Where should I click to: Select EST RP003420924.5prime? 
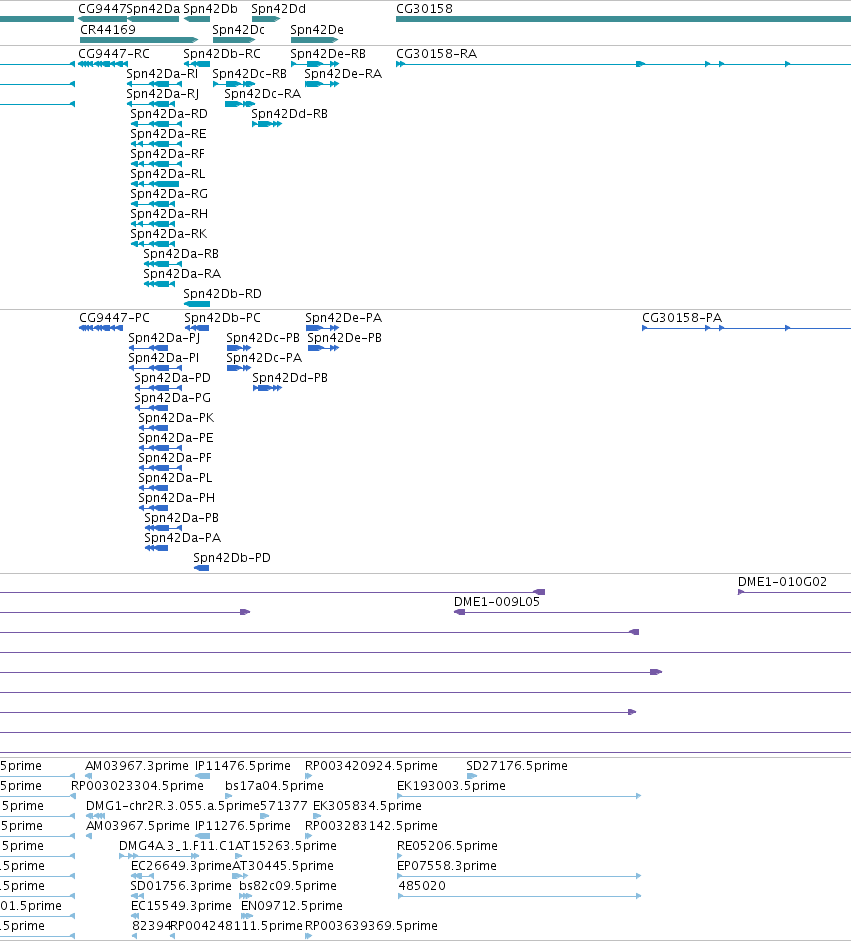[371, 766]
